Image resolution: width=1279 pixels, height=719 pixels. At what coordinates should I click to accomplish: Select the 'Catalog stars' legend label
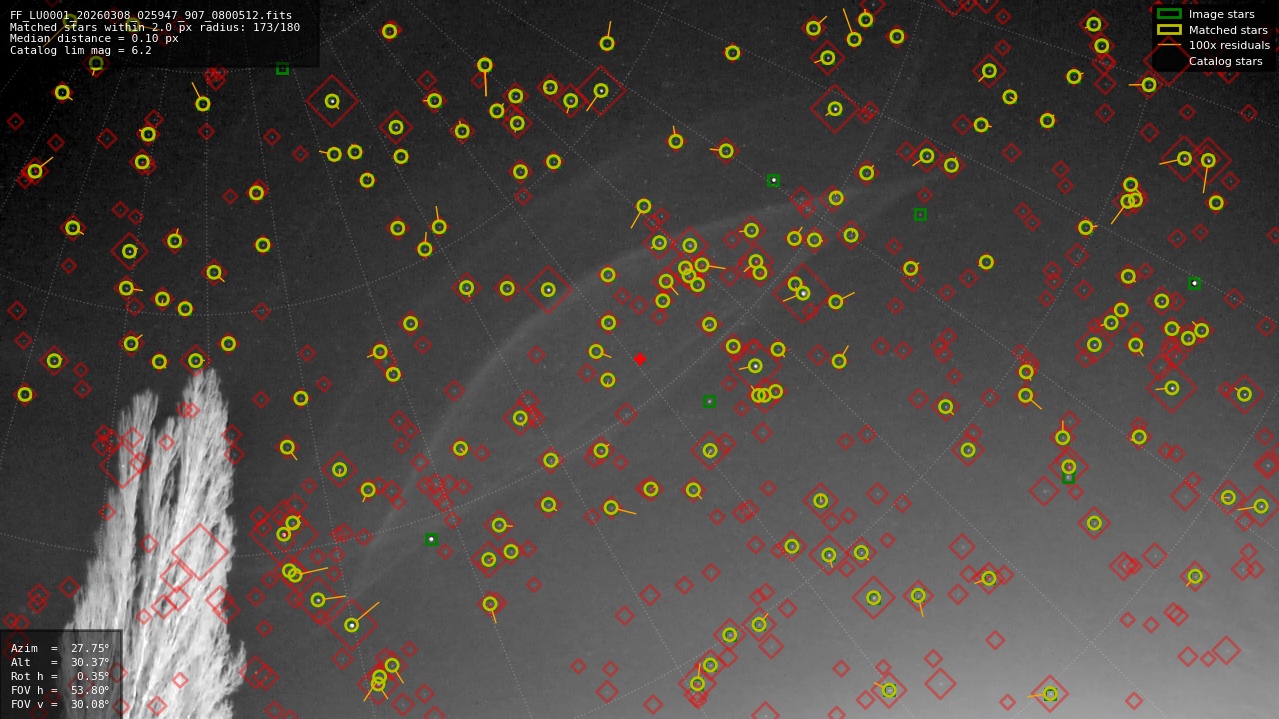point(1225,61)
